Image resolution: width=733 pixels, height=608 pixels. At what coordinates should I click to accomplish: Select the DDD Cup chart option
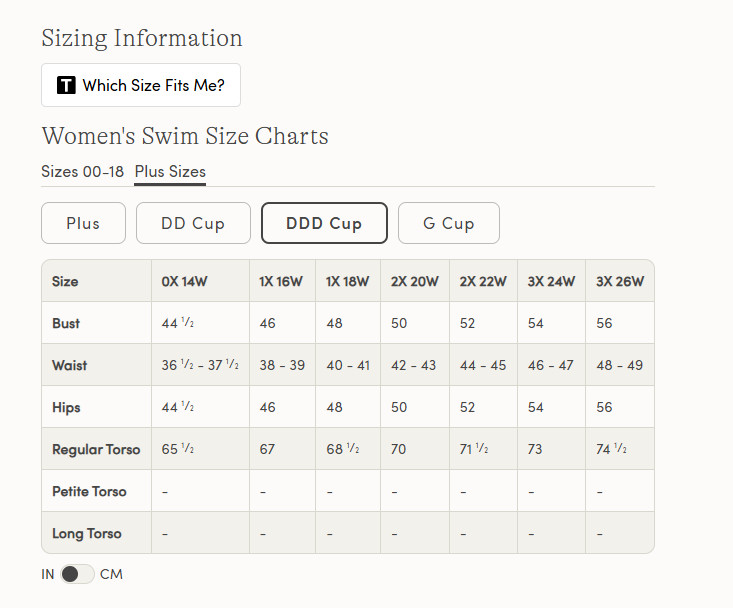point(324,223)
